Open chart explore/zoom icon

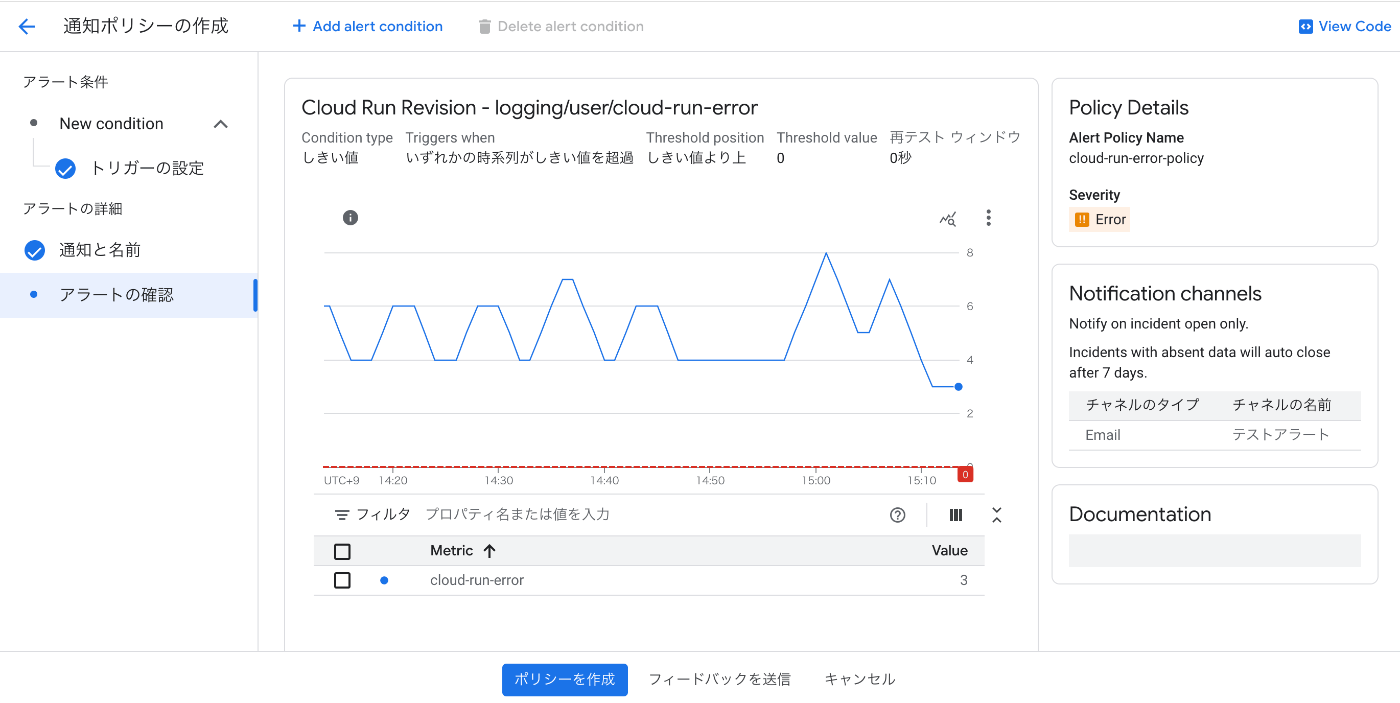948,218
